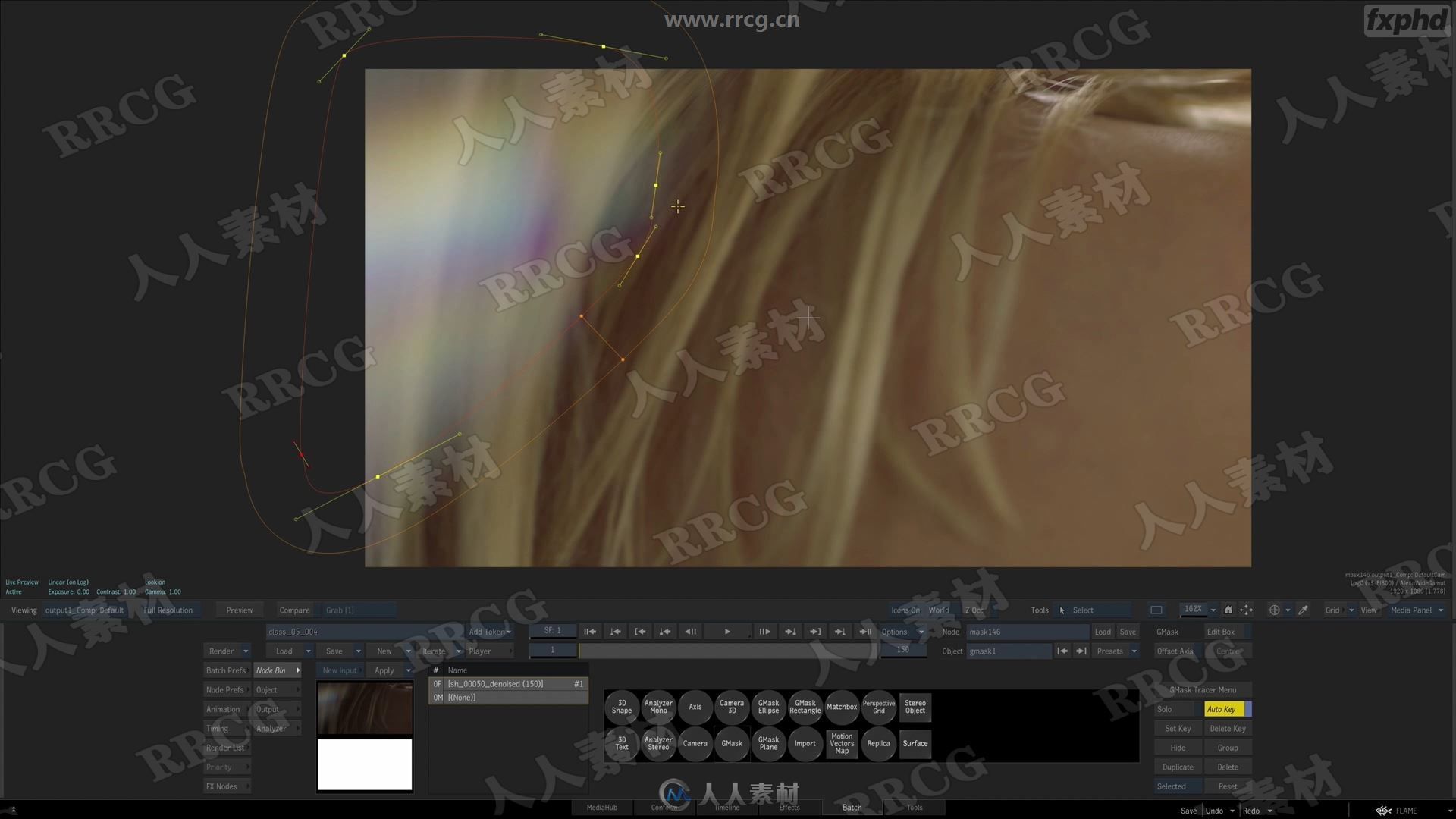Click the Matchbox tool icon
This screenshot has width=1456, height=819.
[841, 707]
